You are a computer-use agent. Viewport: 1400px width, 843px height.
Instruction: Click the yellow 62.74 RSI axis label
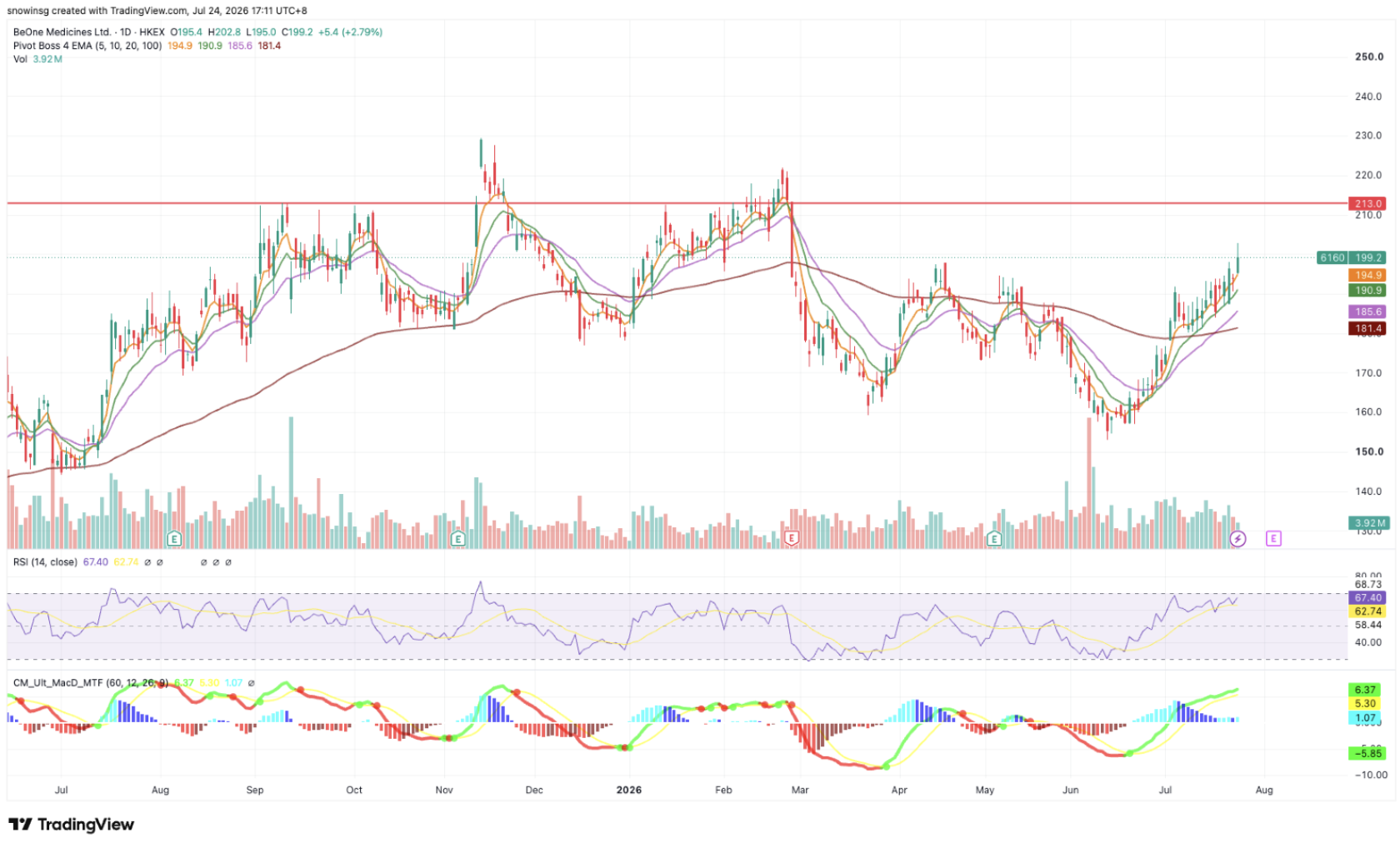(1368, 611)
